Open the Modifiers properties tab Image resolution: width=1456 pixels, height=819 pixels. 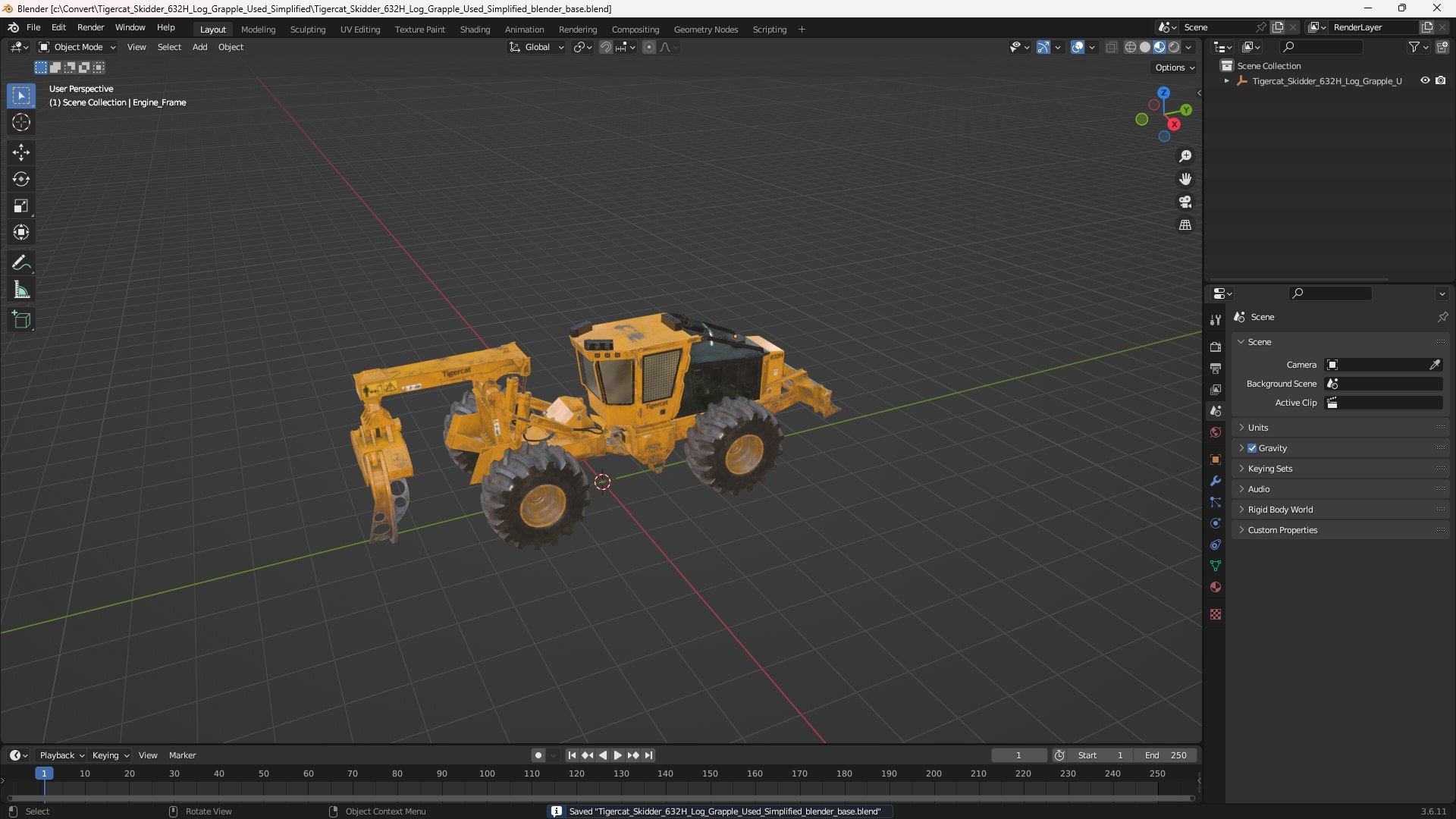(1216, 481)
